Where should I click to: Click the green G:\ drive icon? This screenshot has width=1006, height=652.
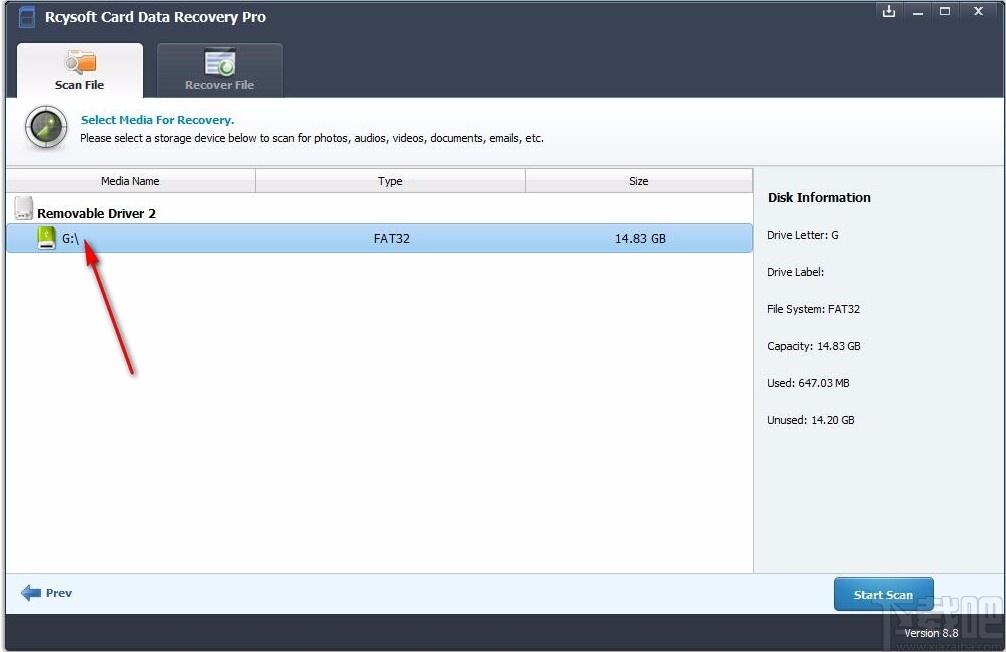(46, 237)
